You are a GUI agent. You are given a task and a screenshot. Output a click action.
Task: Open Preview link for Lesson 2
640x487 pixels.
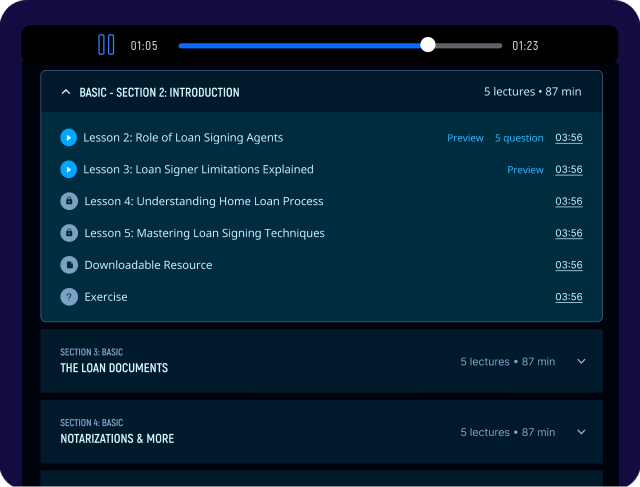click(465, 138)
